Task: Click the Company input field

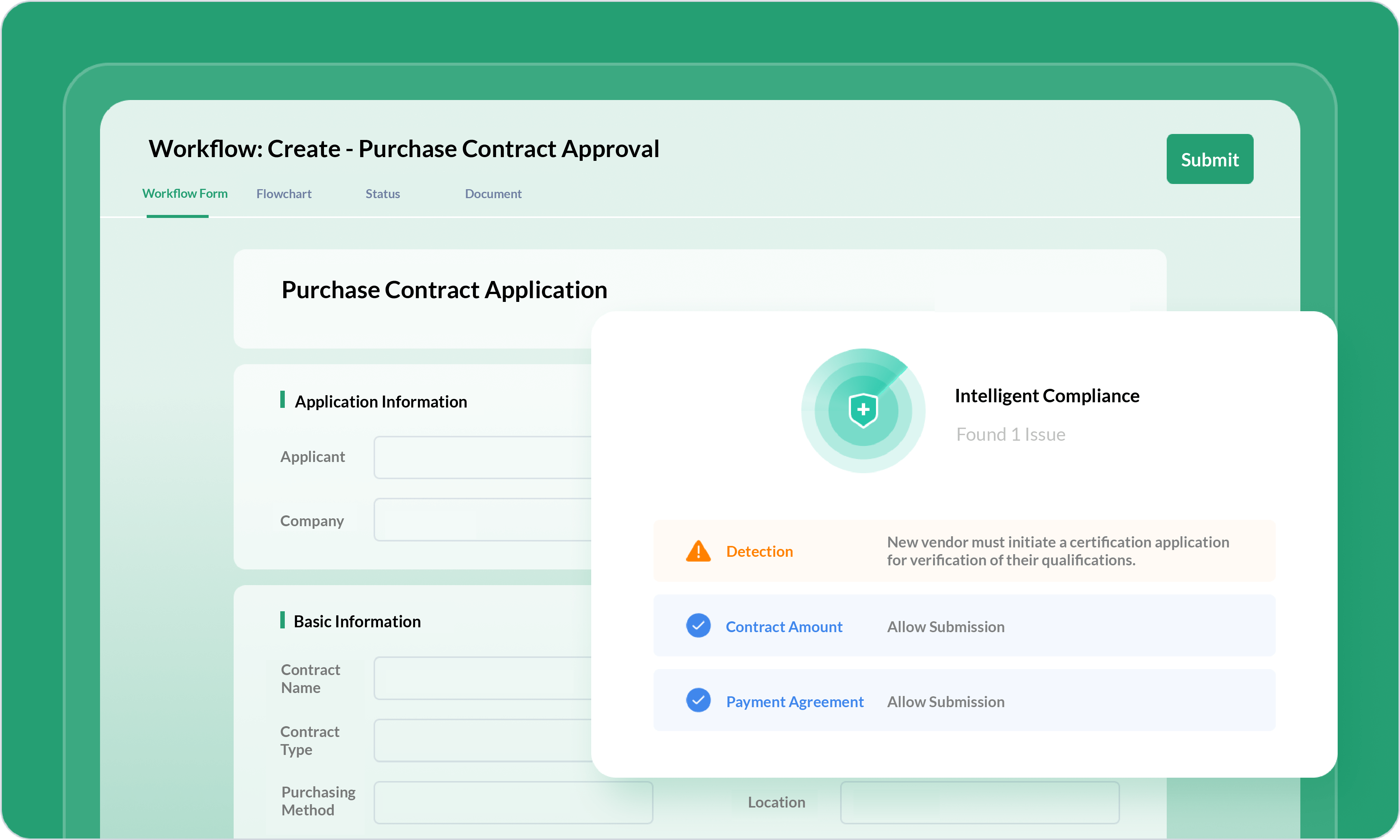Action: point(482,519)
